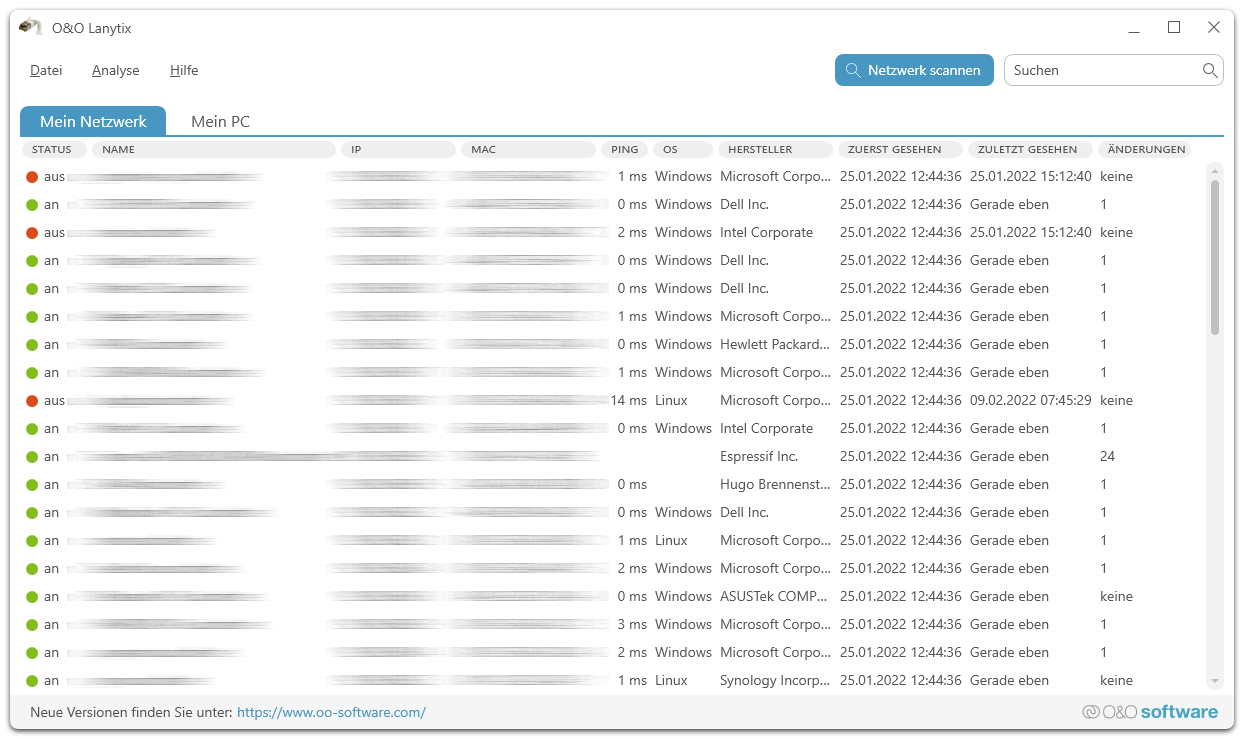Sort the list by NAME column

(214, 150)
